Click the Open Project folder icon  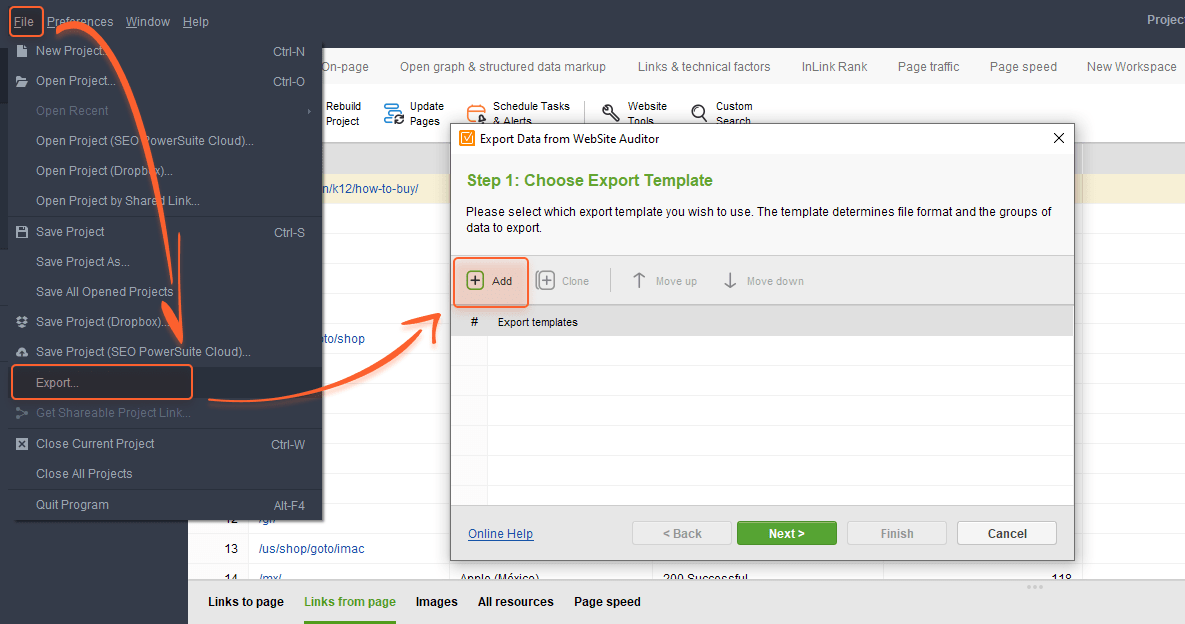click(22, 81)
